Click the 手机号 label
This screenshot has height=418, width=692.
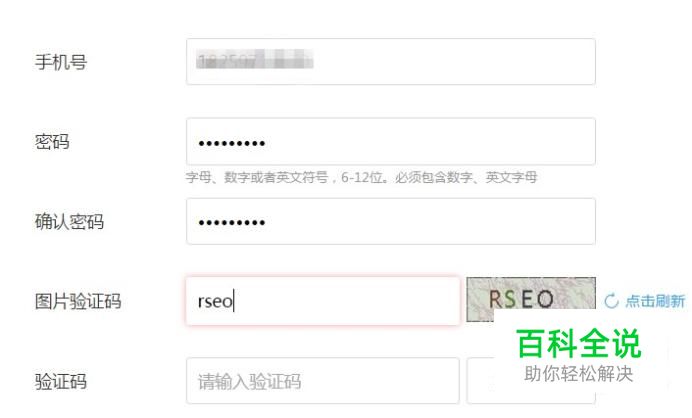[61, 62]
